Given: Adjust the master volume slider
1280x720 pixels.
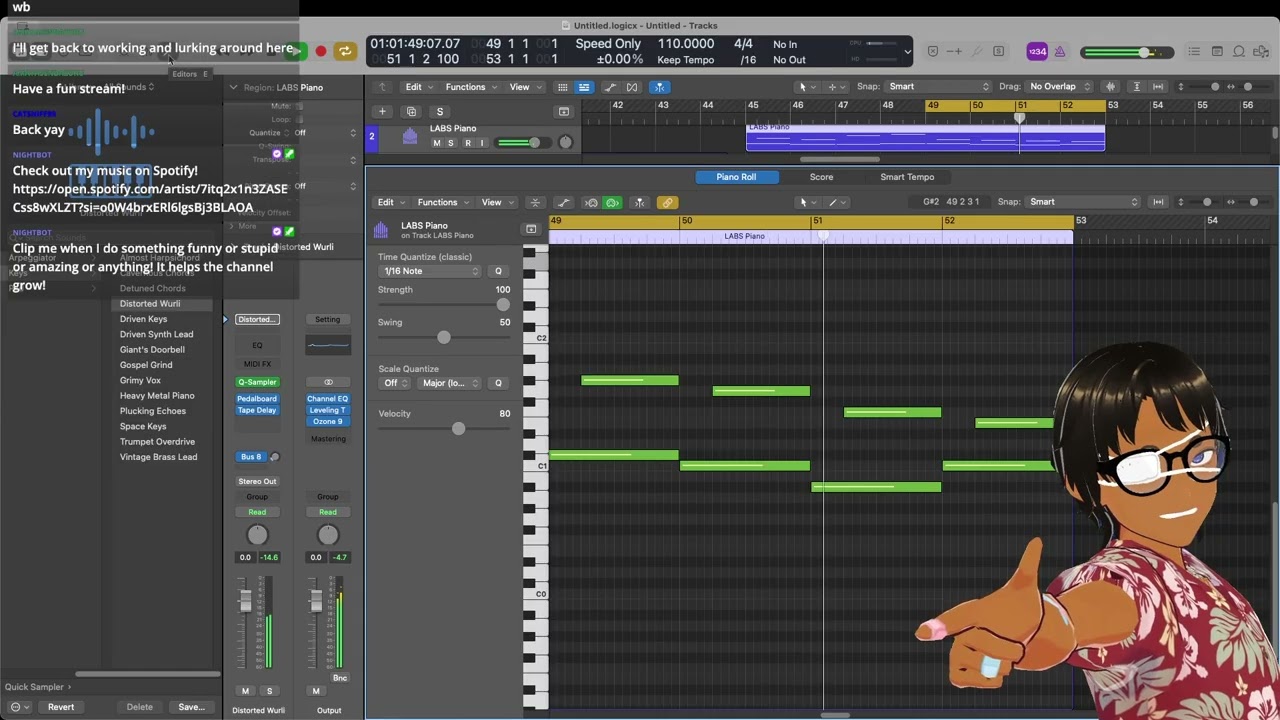Looking at the screenshot, I should (x=1129, y=52).
